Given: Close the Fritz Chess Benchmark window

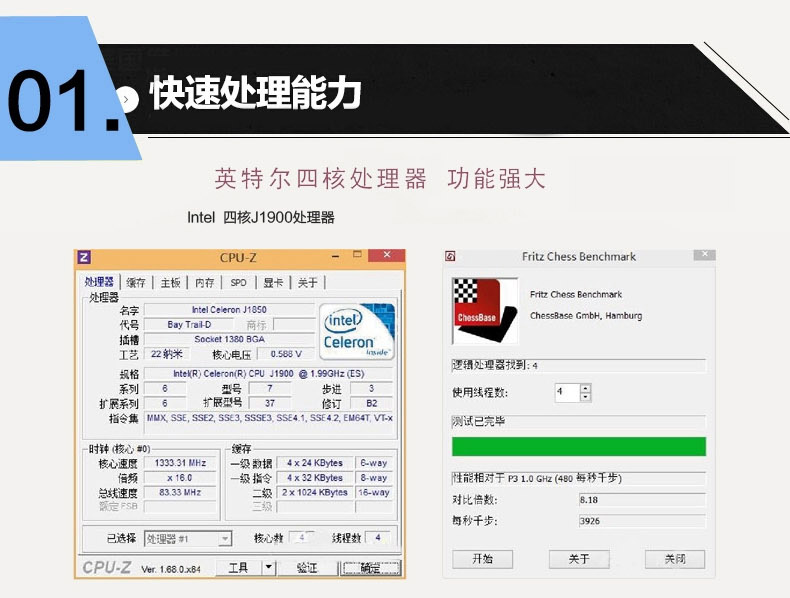Looking at the screenshot, I should [x=704, y=254].
